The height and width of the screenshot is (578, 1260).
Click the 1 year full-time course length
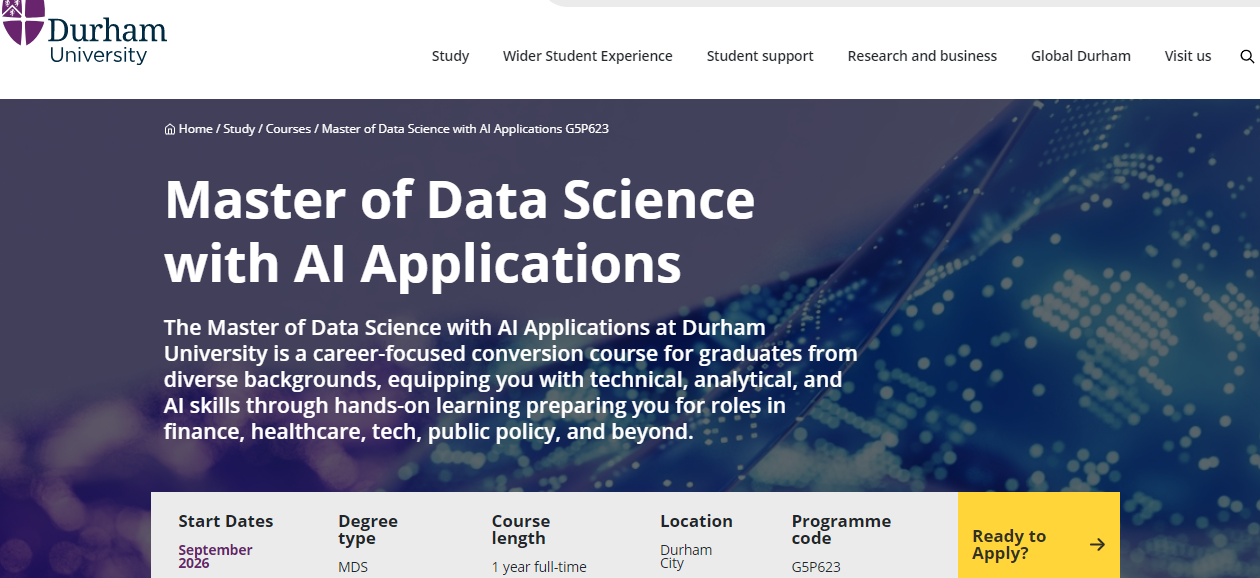pos(539,567)
